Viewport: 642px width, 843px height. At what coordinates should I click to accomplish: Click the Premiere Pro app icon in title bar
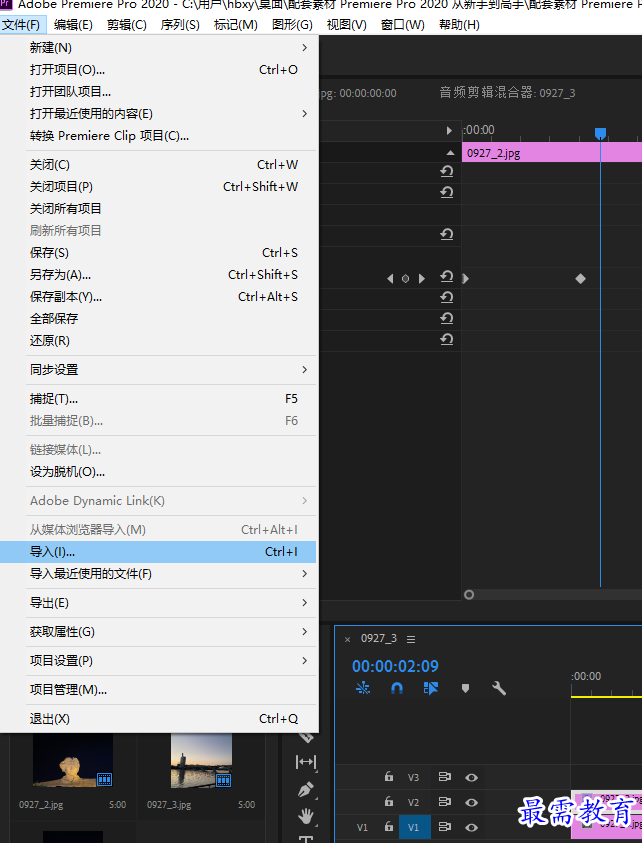(6, 5)
